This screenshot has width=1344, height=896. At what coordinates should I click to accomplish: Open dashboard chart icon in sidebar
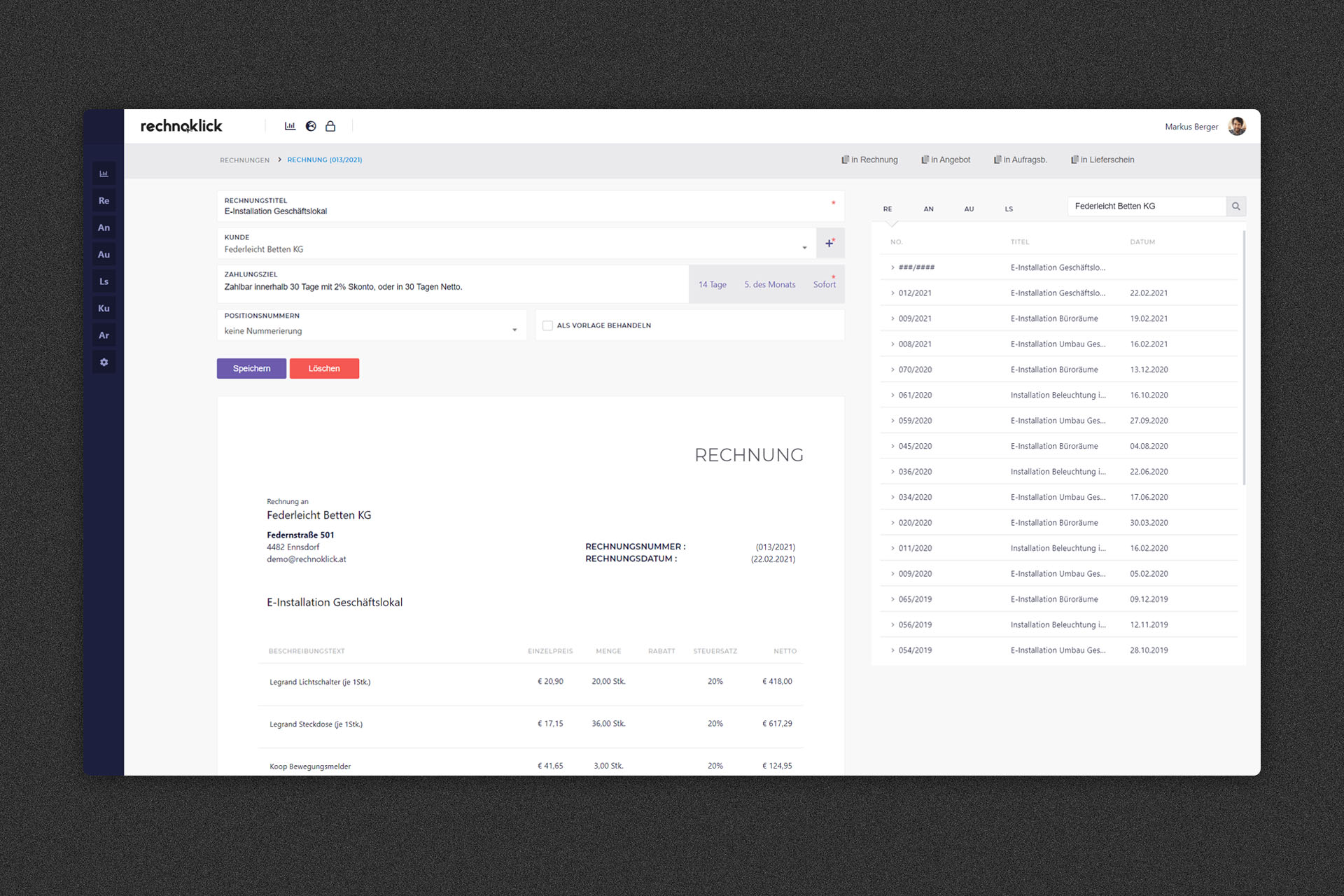click(x=104, y=174)
